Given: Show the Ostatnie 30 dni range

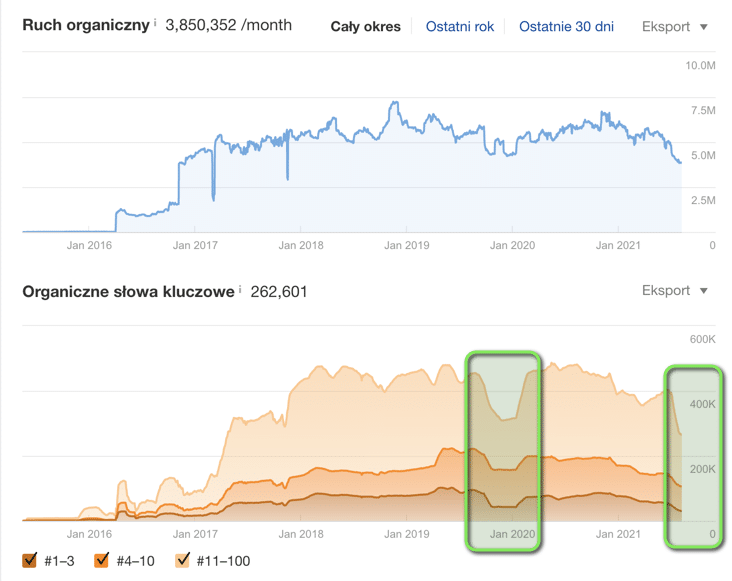Looking at the screenshot, I should pyautogui.click(x=566, y=26).
